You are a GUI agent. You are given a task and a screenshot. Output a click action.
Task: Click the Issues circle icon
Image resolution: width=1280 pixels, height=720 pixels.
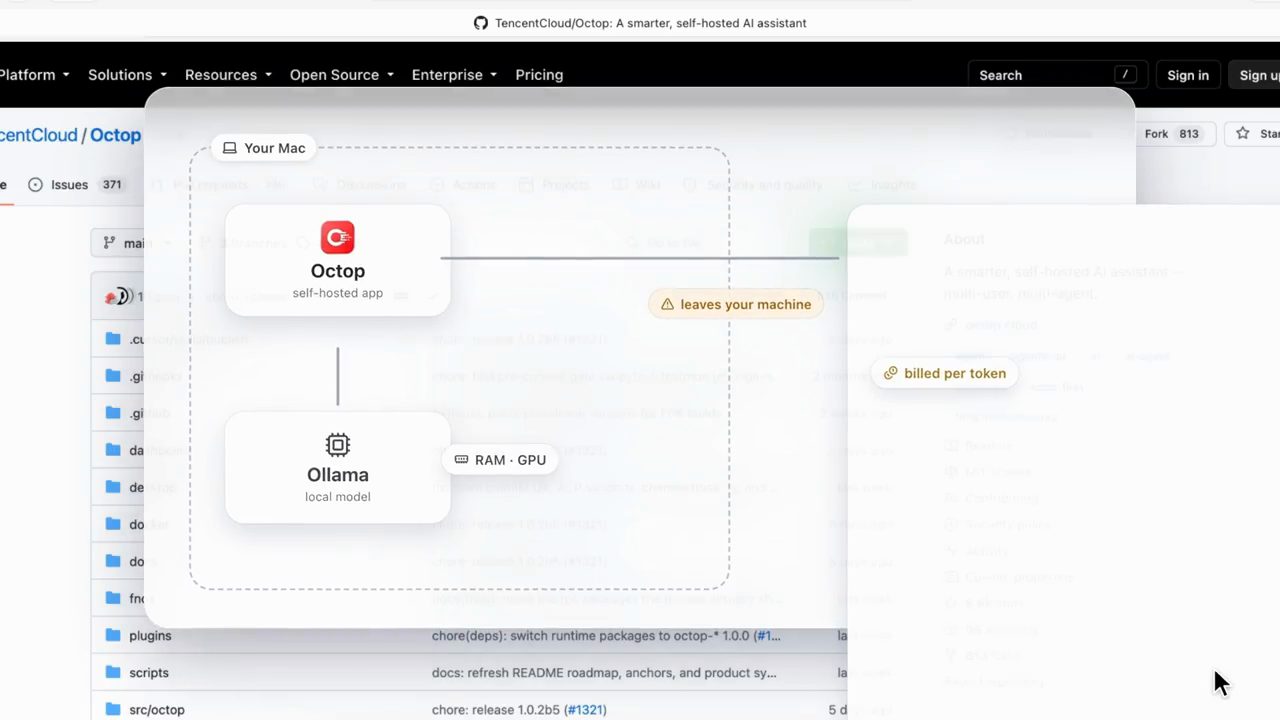(x=36, y=185)
